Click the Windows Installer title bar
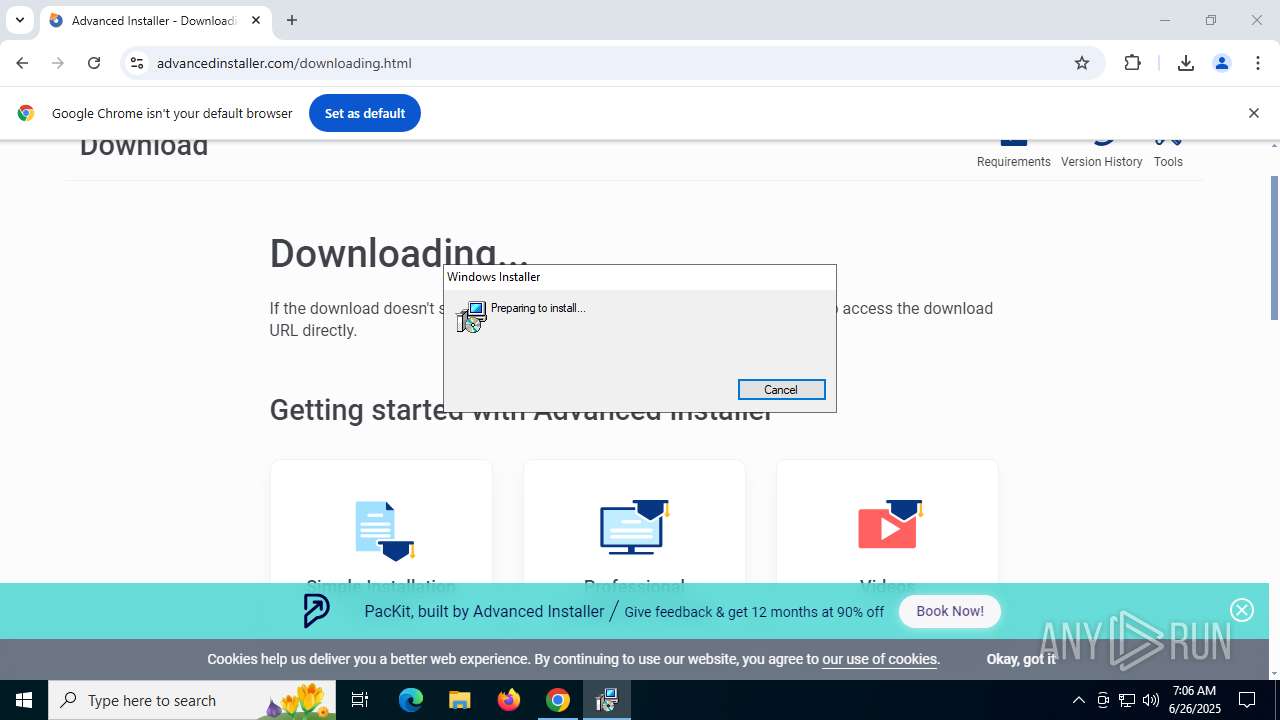This screenshot has height=720, width=1280. (x=640, y=277)
